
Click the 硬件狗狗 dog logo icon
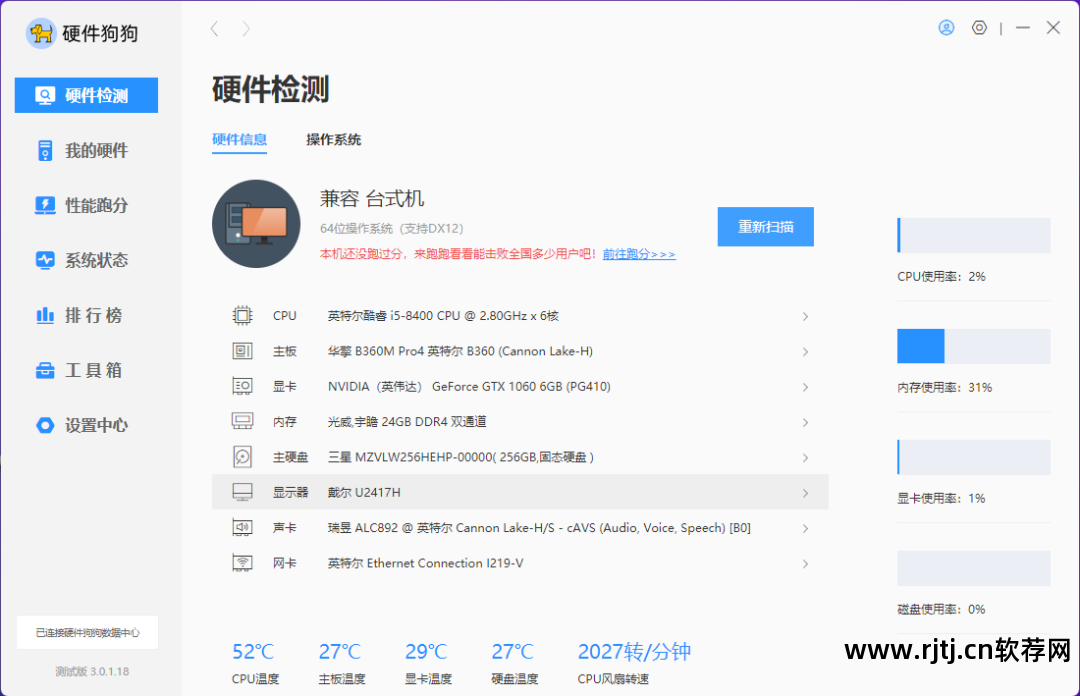pos(41,33)
